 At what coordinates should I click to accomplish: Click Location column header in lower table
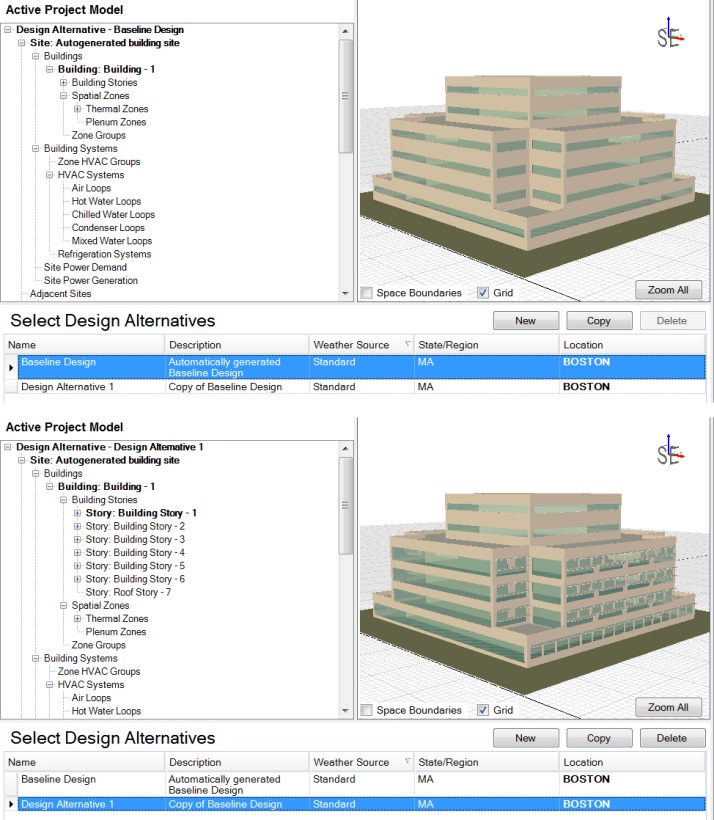(632, 762)
